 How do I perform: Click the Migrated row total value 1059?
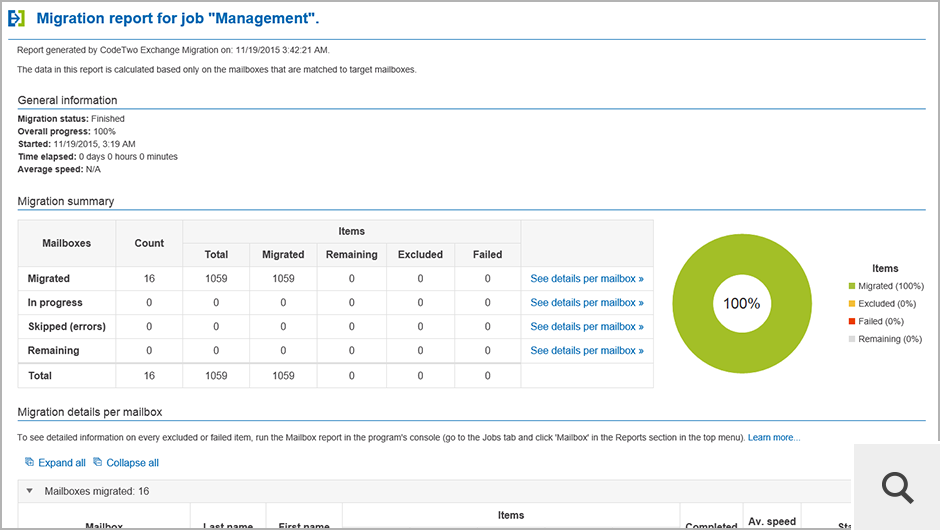coord(216,279)
